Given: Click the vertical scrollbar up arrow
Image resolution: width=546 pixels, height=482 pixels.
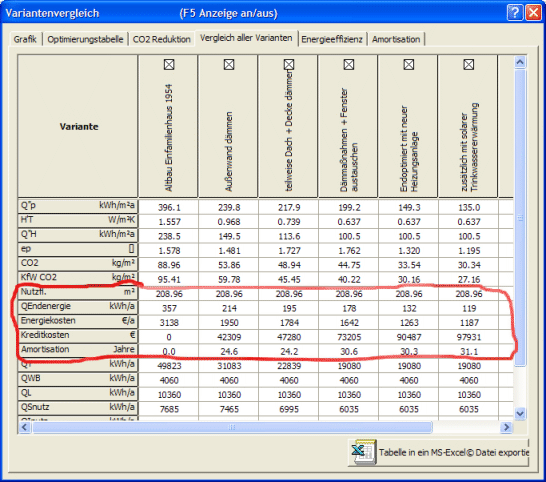Looking at the screenshot, I should pos(520,62).
